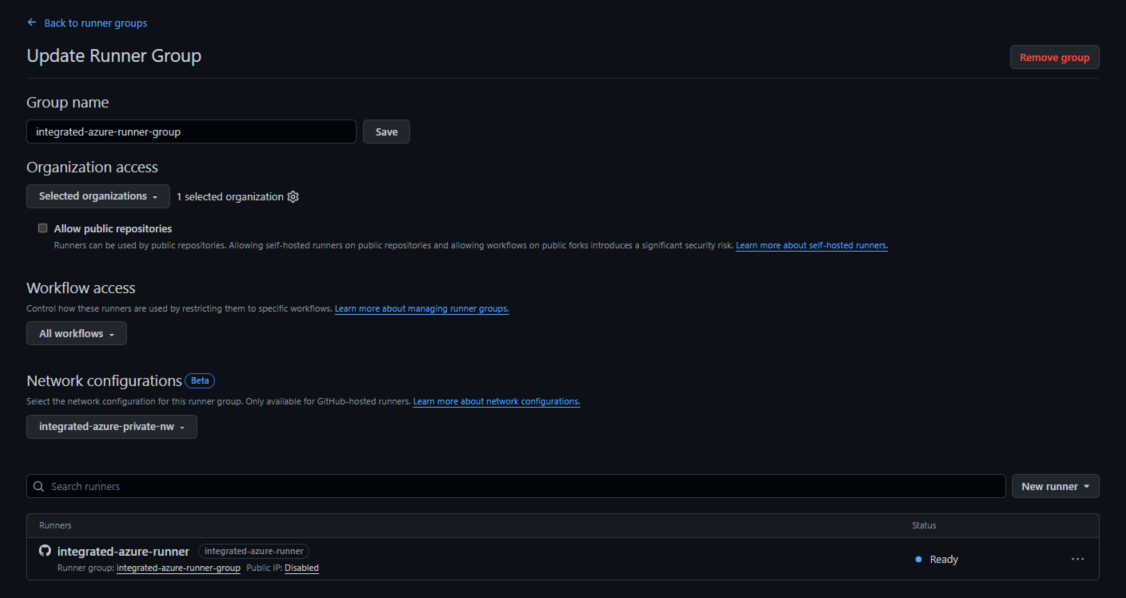Viewport: 1126px width, 598px height.
Task: Open the integrated-azure-private-nw network dropdown
Action: 111,426
